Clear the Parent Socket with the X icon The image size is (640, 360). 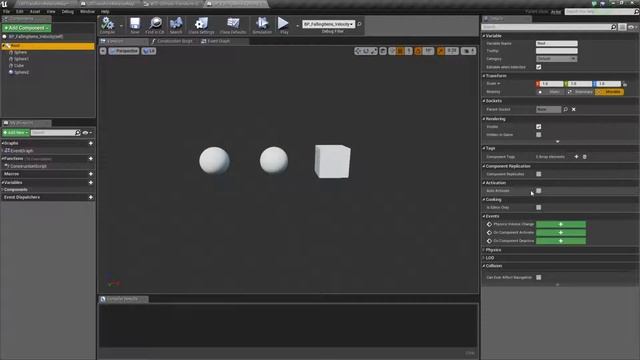pyautogui.click(x=573, y=109)
